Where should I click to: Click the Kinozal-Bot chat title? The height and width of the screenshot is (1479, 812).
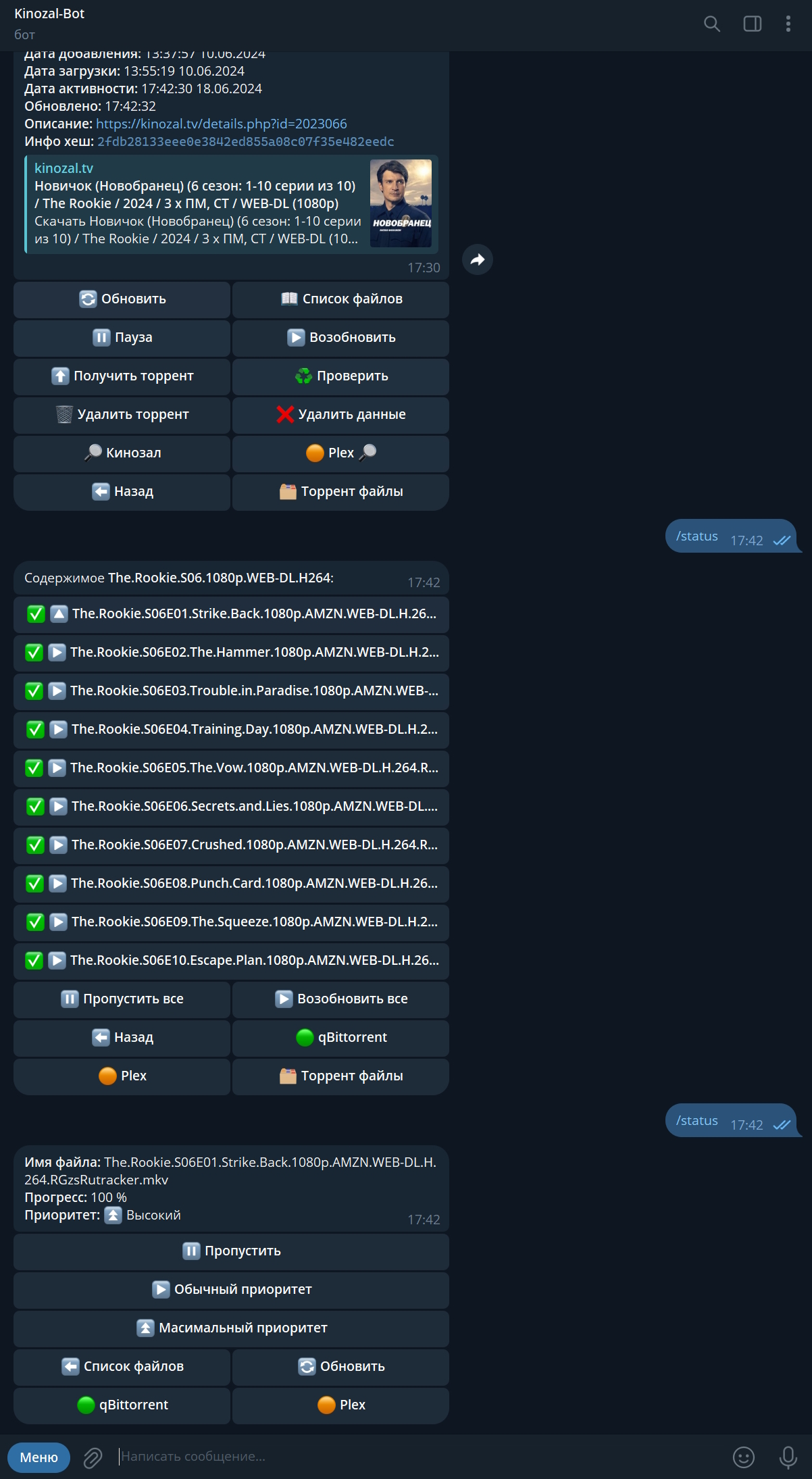tap(49, 14)
